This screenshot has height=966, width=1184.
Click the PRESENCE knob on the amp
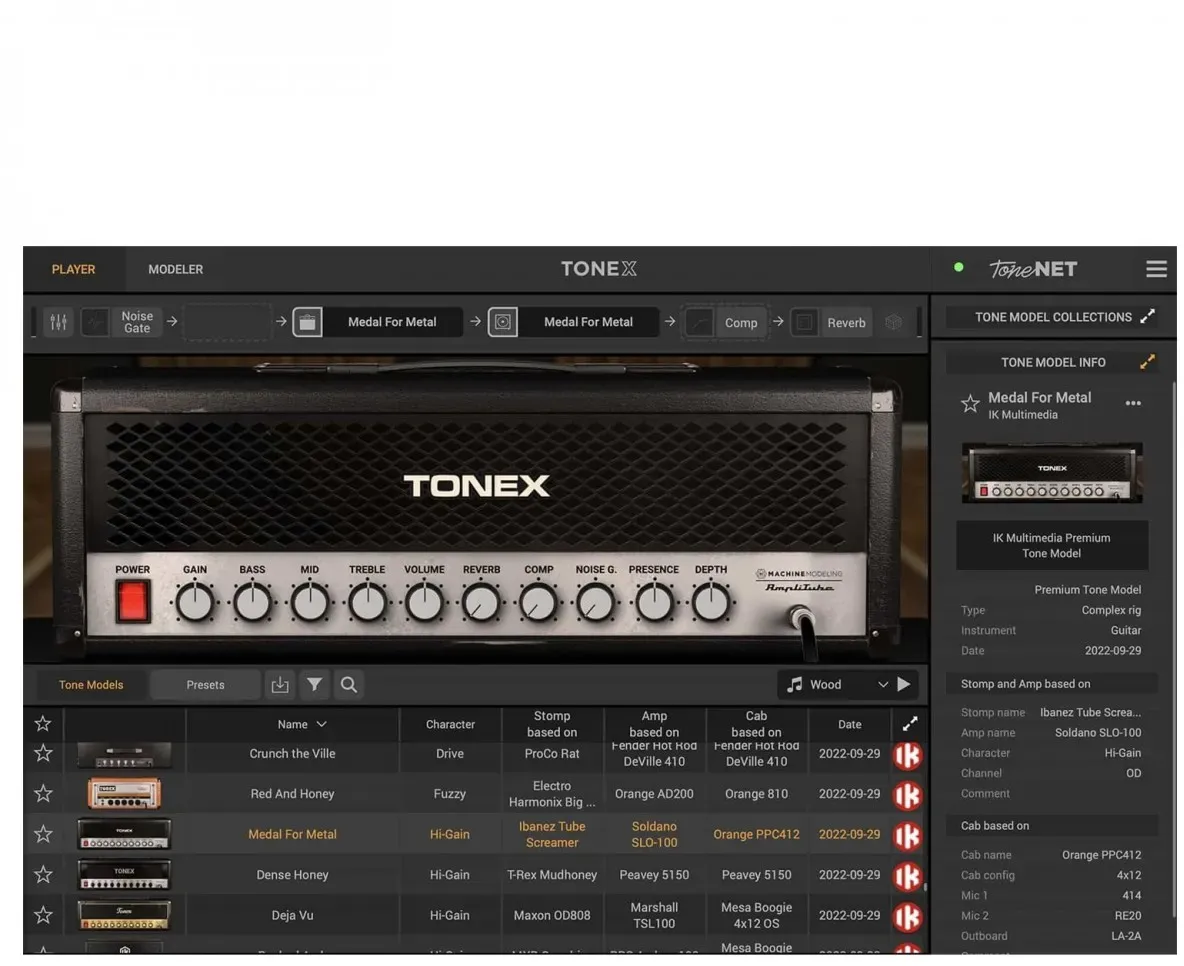(654, 603)
